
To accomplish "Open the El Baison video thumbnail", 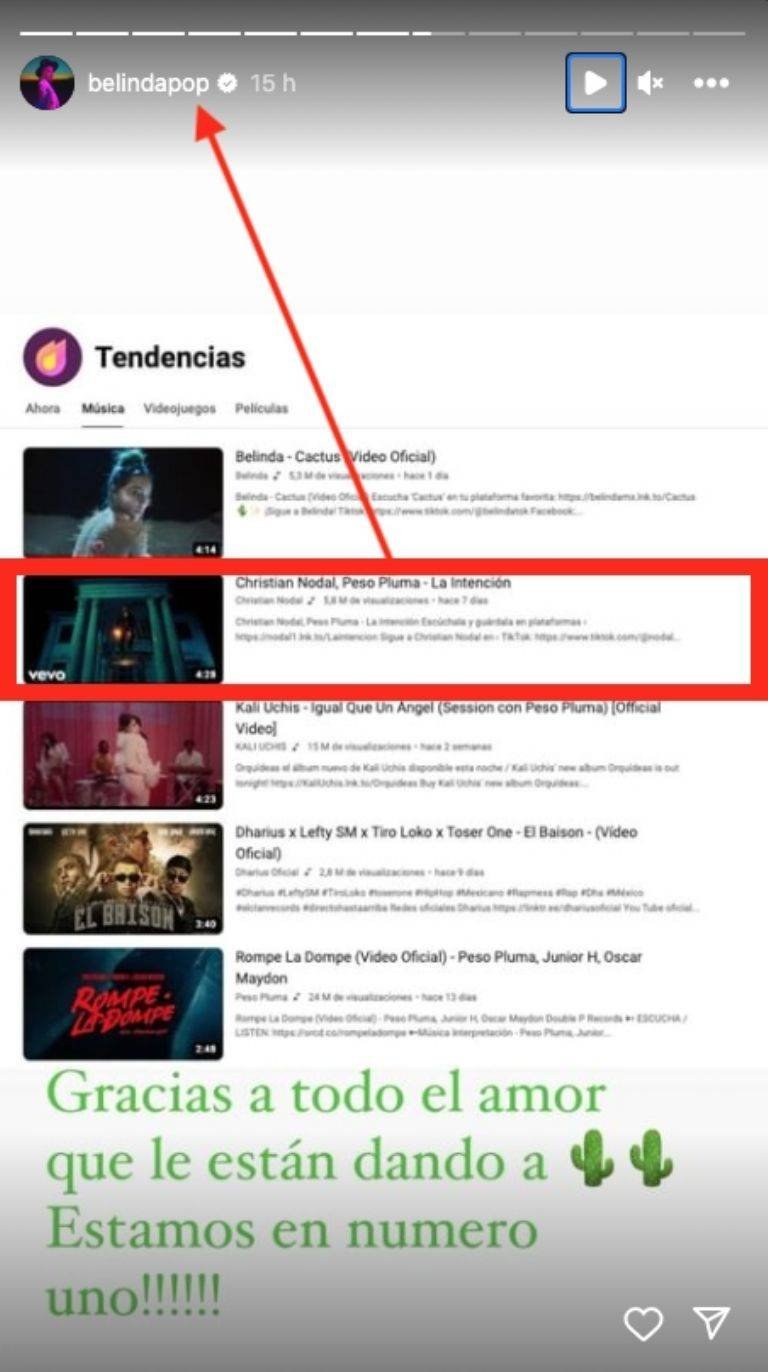I will pos(123,878).
